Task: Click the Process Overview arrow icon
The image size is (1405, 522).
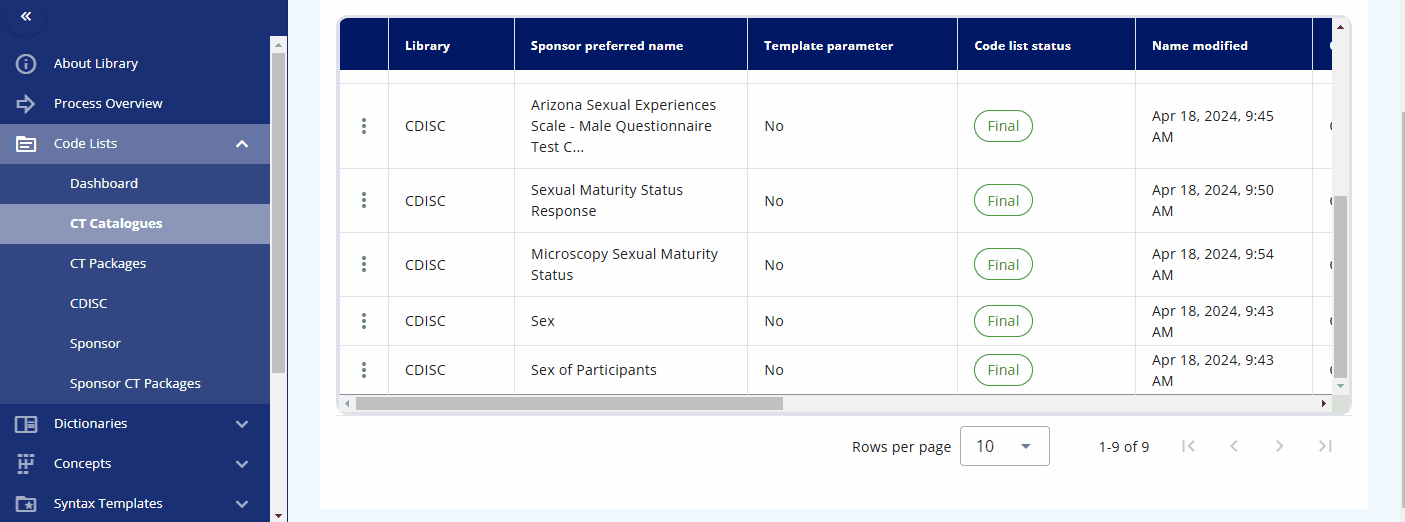Action: (x=26, y=104)
